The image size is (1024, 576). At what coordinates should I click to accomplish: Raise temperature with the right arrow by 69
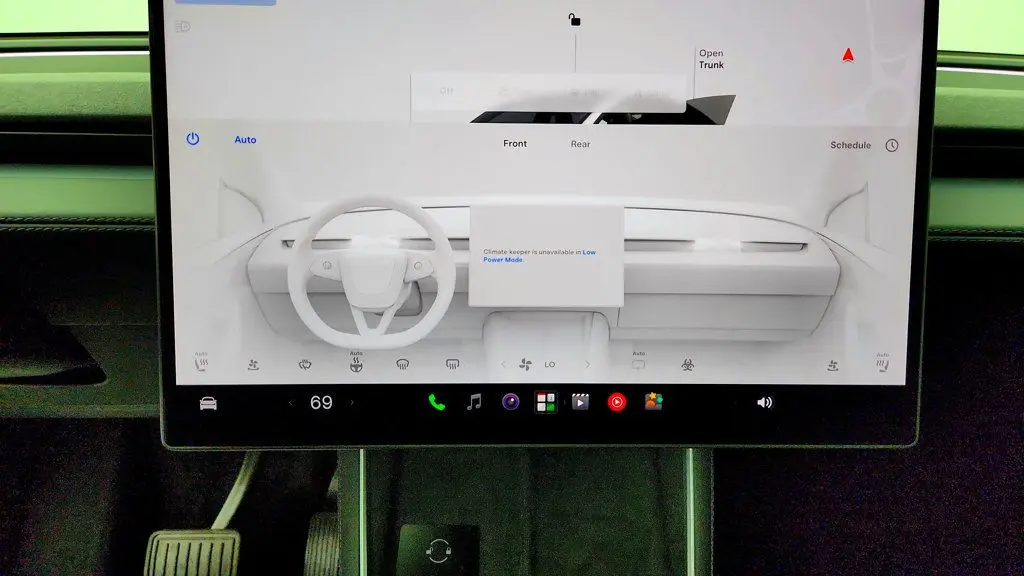click(x=352, y=403)
